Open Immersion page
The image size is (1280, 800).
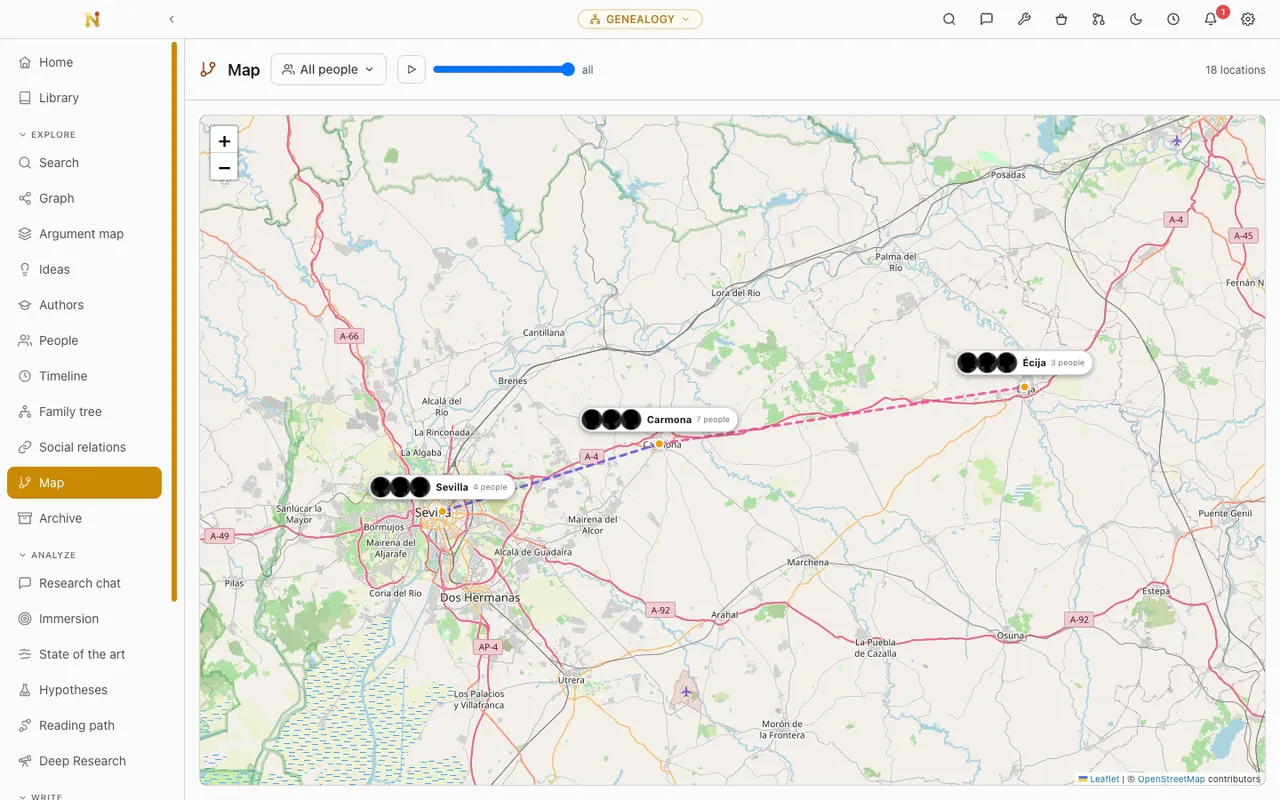point(84,619)
